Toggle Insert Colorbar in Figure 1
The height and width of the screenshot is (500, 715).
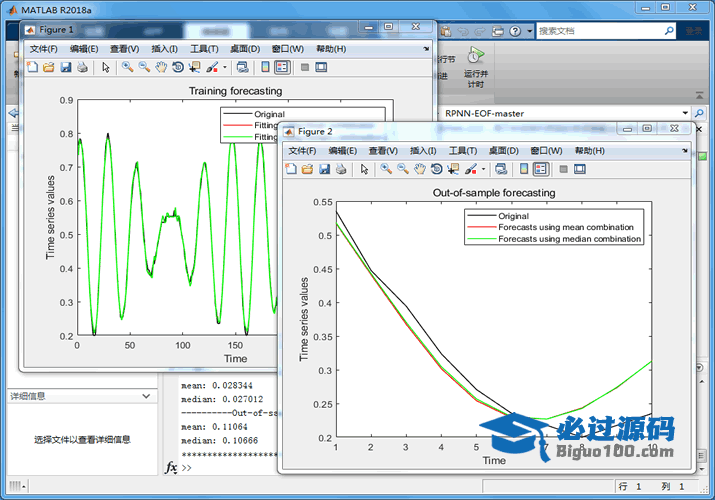click(x=265, y=67)
